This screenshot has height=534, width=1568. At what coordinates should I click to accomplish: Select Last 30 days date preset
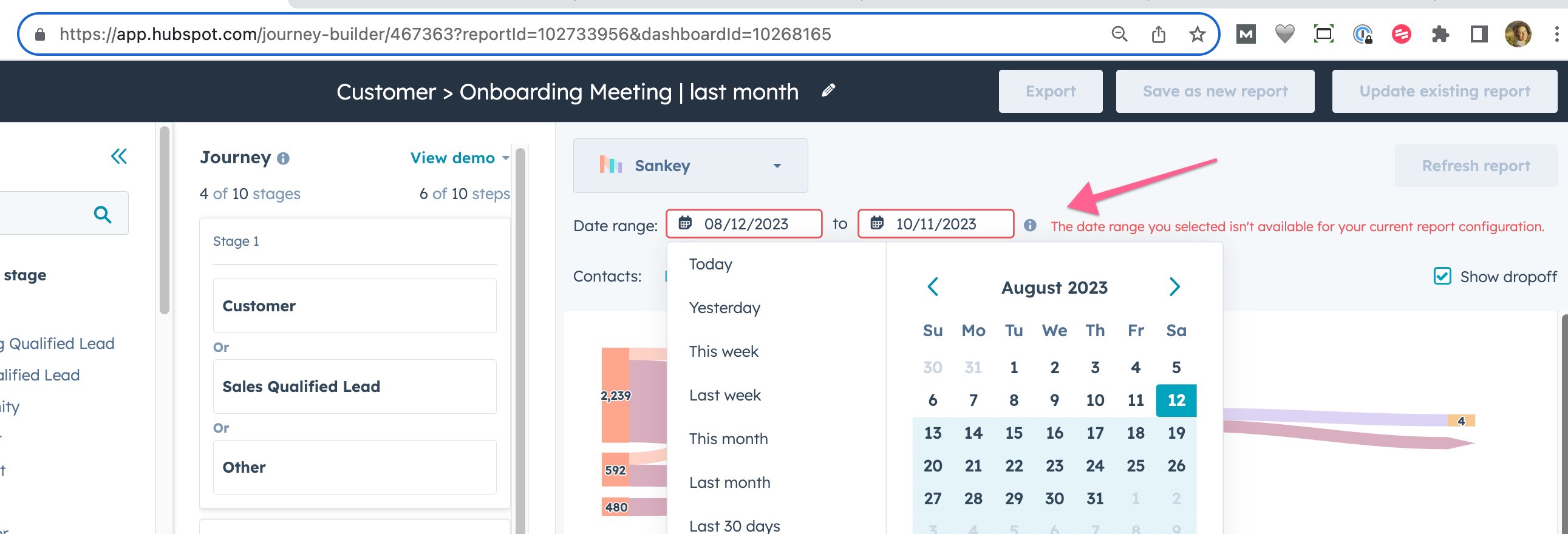[734, 526]
